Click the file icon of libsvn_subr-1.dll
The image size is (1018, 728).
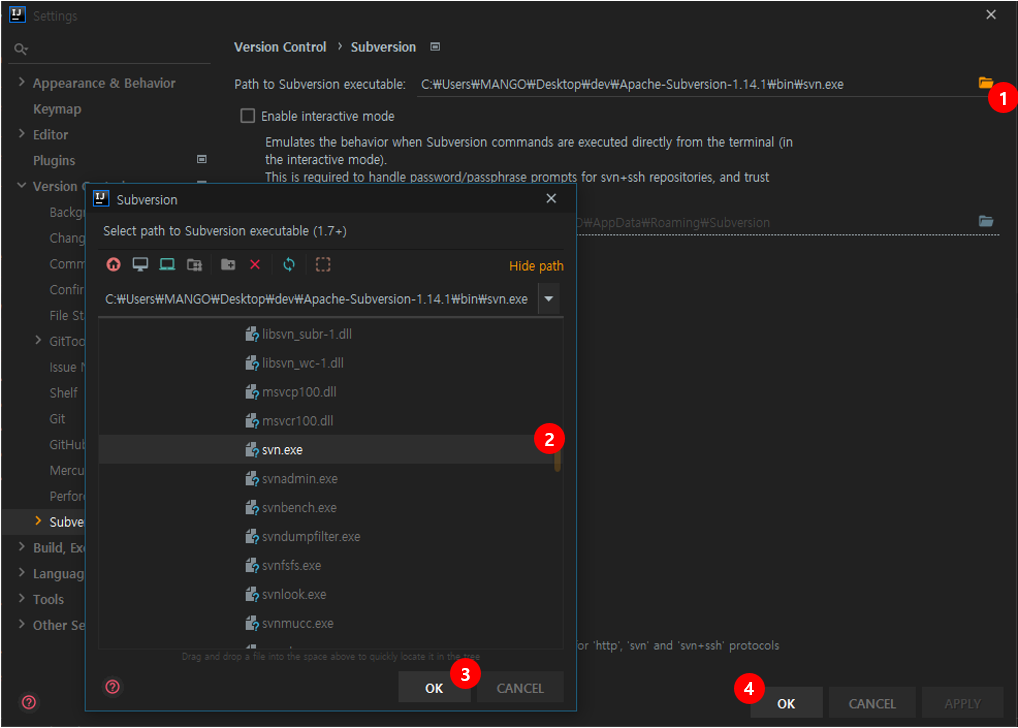tap(252, 334)
